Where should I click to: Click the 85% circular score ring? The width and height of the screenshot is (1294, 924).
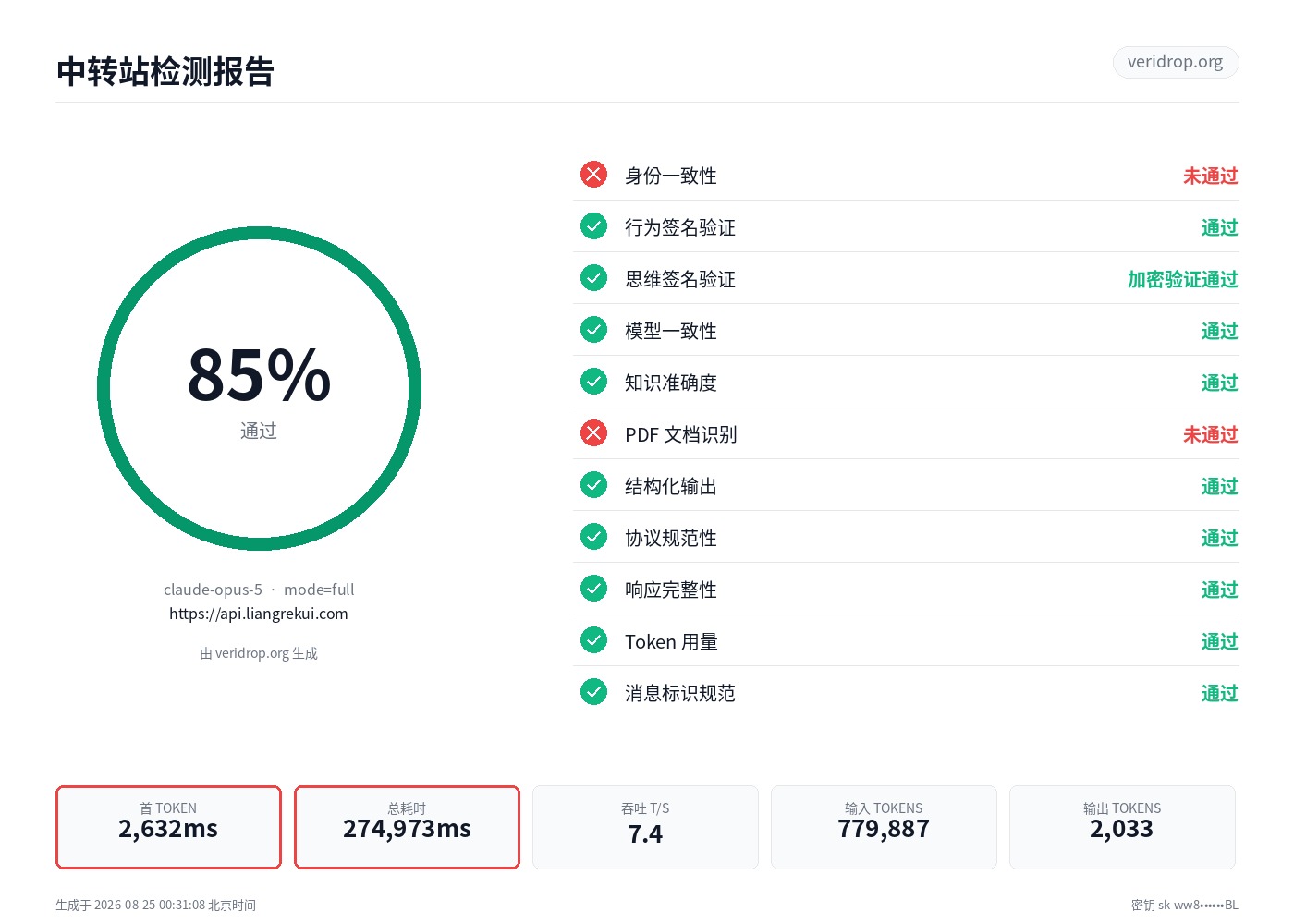pos(259,389)
